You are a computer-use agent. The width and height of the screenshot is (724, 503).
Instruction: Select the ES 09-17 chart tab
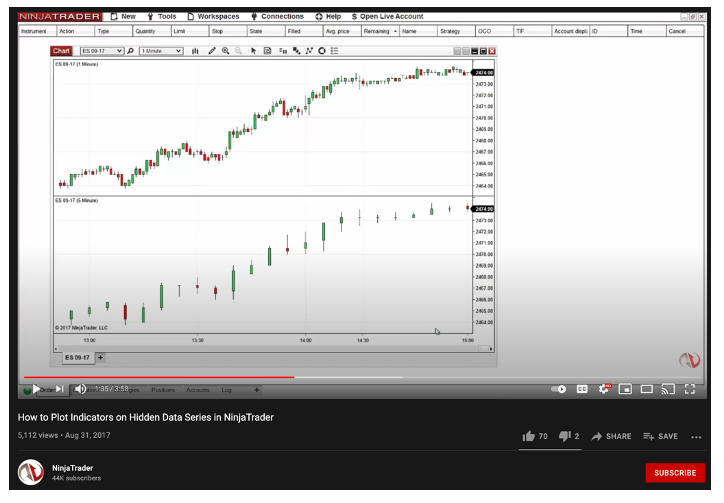78,358
